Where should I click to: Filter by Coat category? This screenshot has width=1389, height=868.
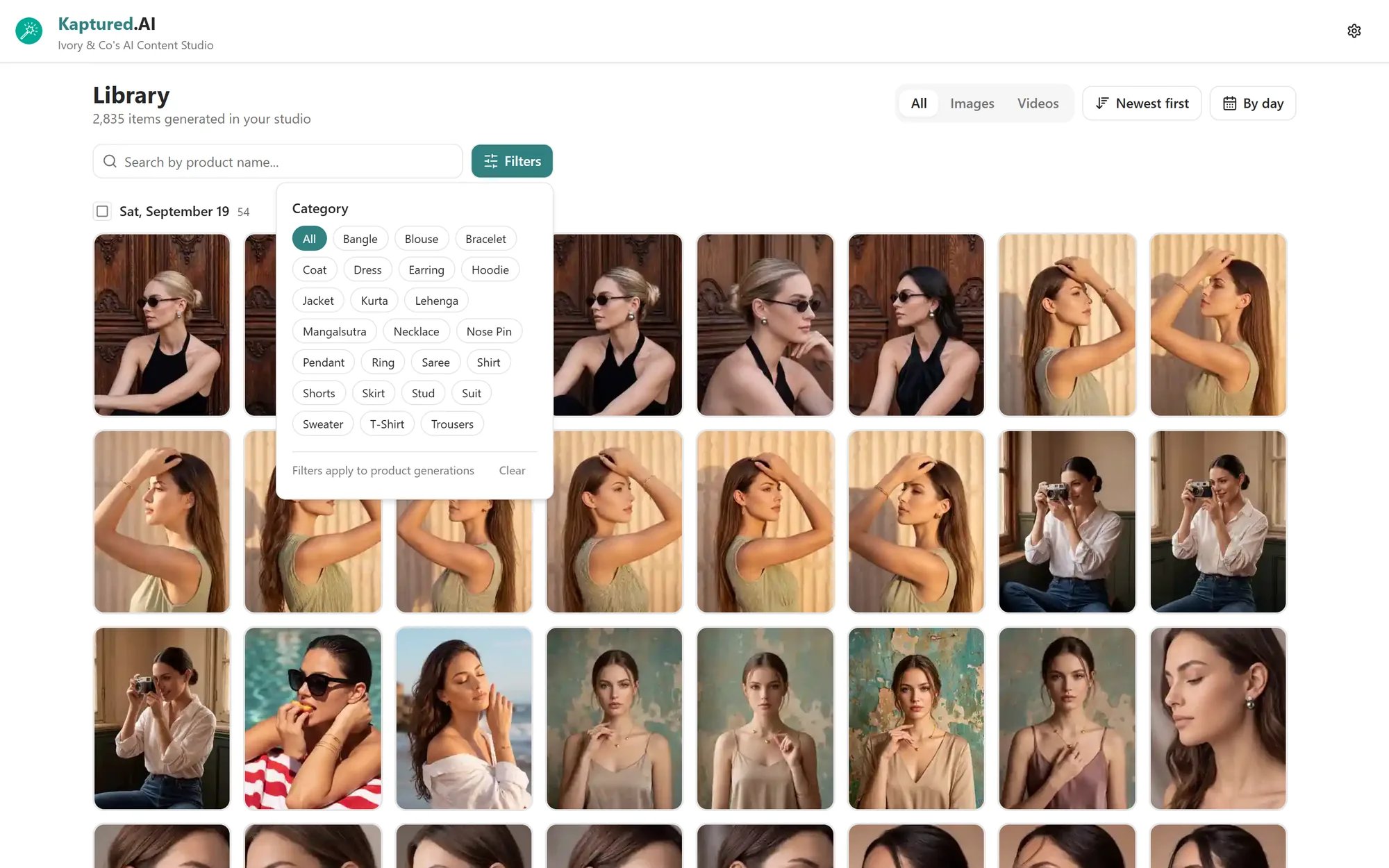315,269
